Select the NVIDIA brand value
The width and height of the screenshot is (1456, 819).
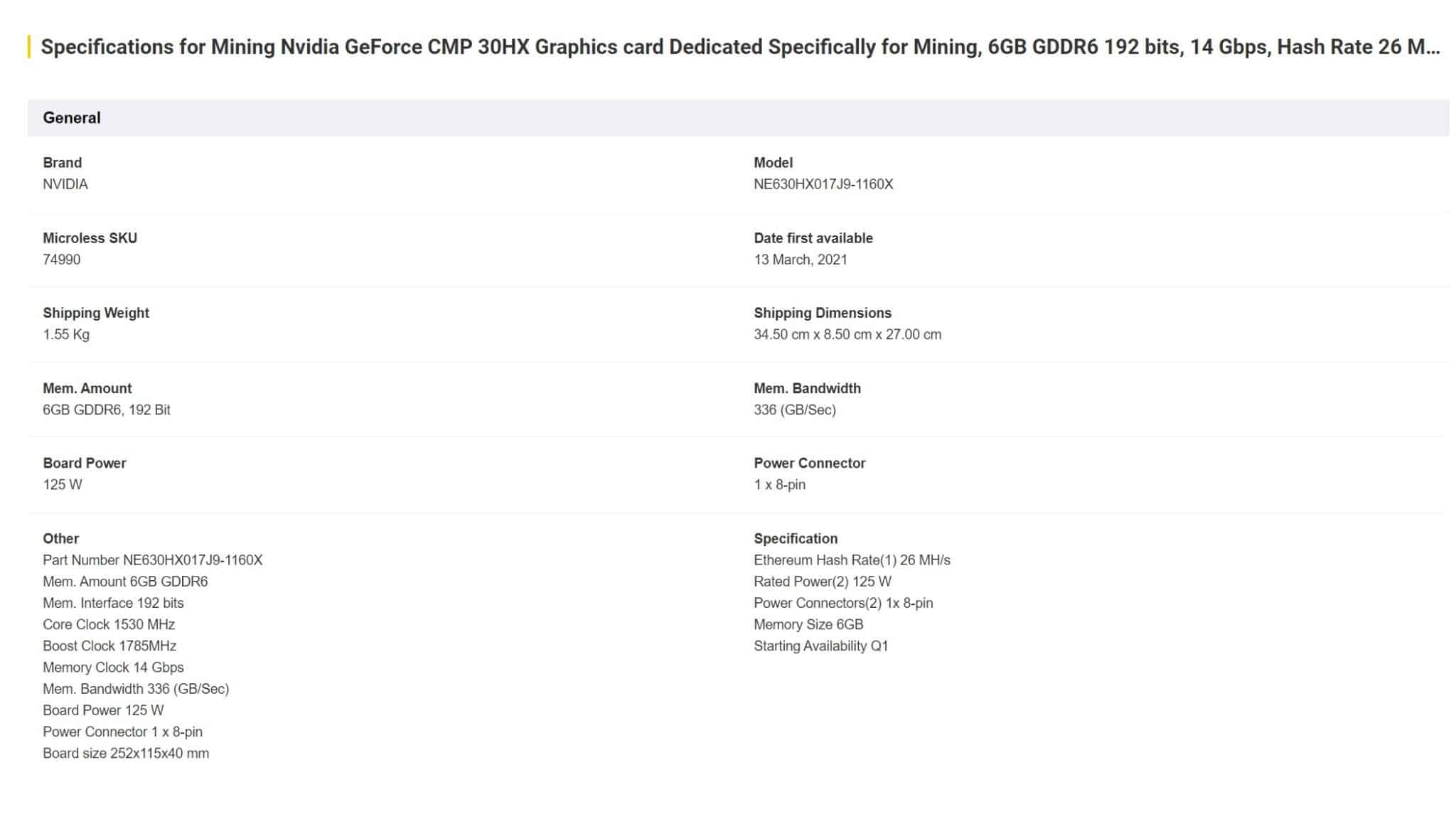coord(65,184)
